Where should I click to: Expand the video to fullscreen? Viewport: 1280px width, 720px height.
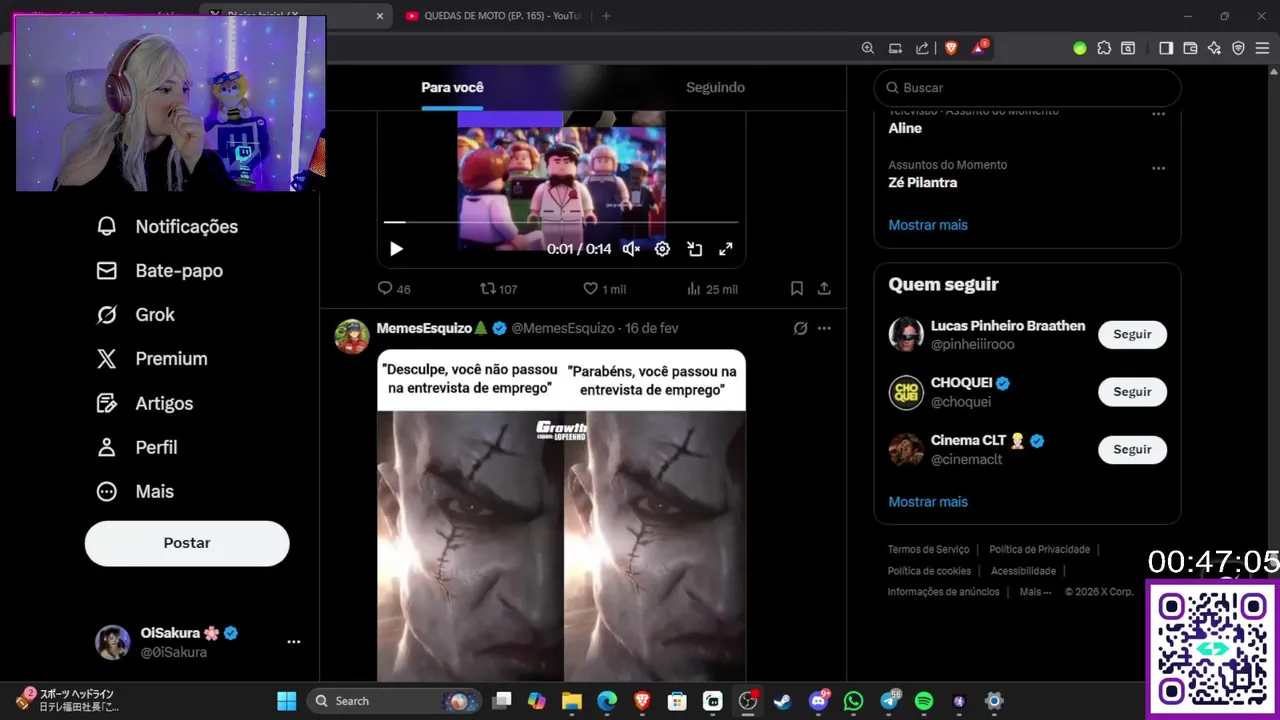tap(726, 249)
